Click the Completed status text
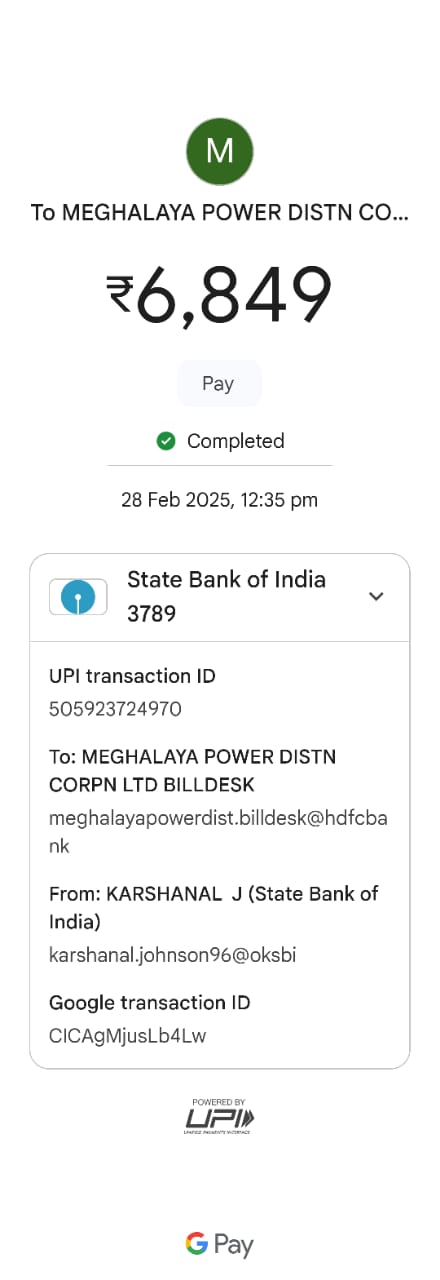Screen dimensions: 440x1280 tap(236, 441)
